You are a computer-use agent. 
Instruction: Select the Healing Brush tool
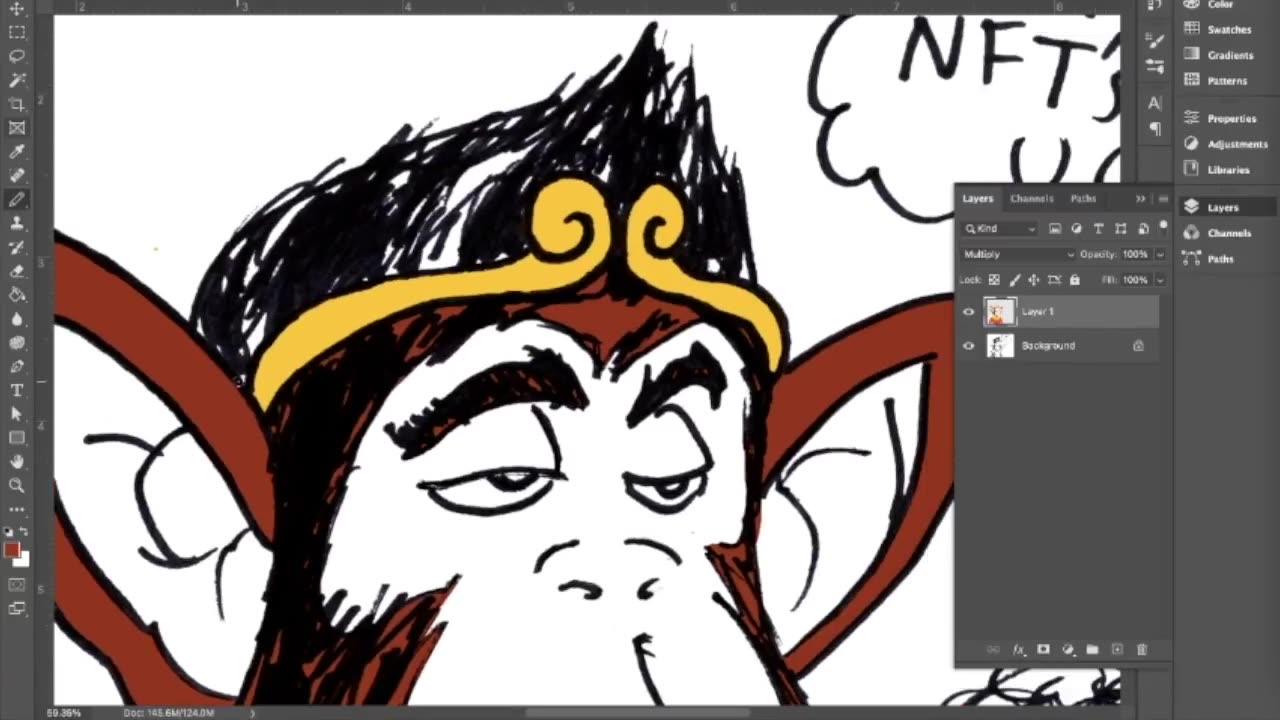[x=17, y=176]
